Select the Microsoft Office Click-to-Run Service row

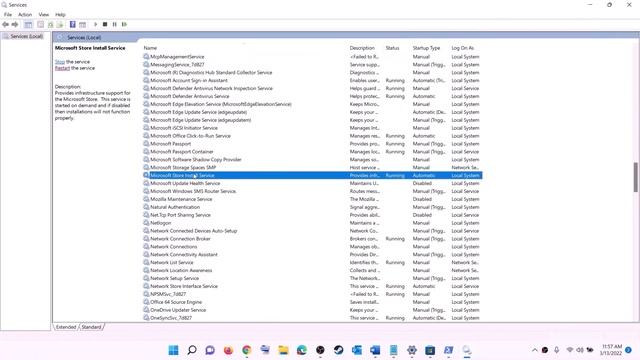[x=312, y=136]
